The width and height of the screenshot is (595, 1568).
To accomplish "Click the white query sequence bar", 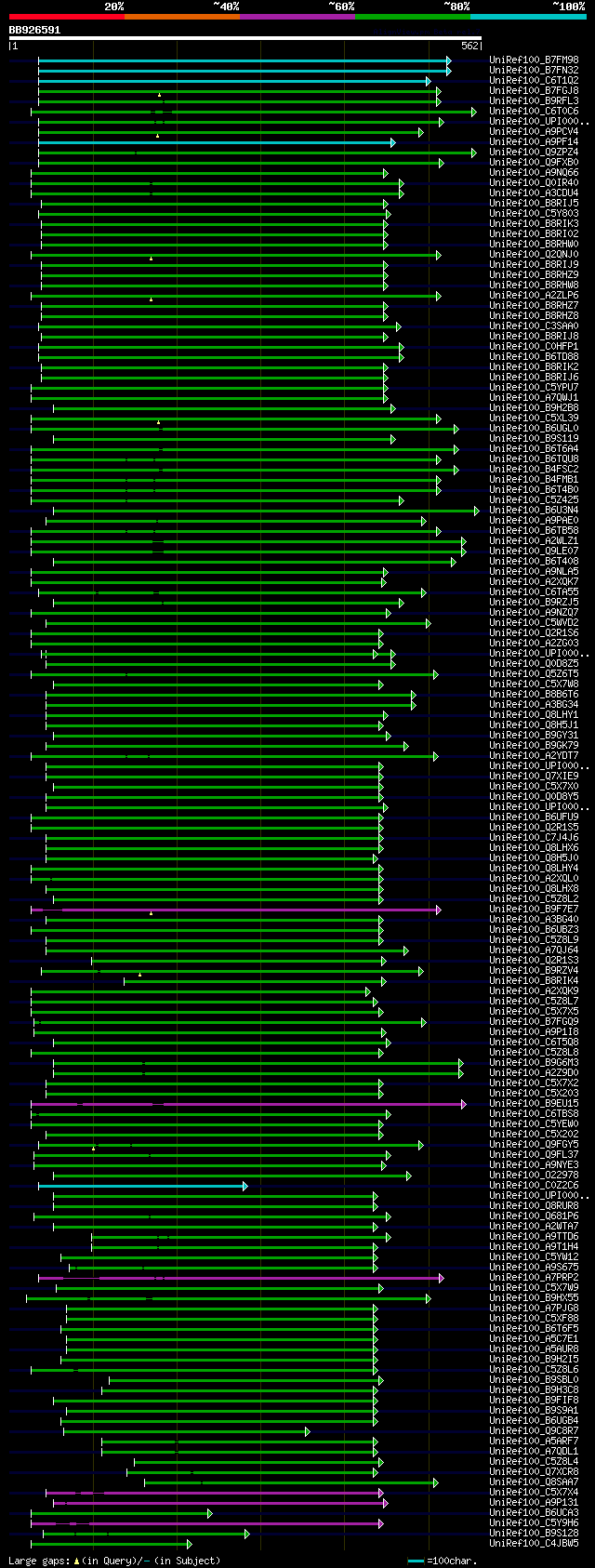I will pyautogui.click(x=245, y=38).
